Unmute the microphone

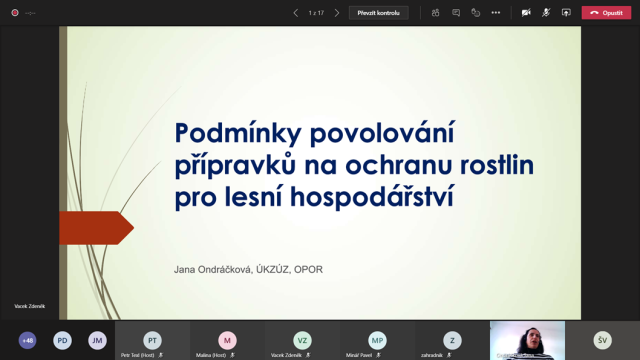[546, 13]
